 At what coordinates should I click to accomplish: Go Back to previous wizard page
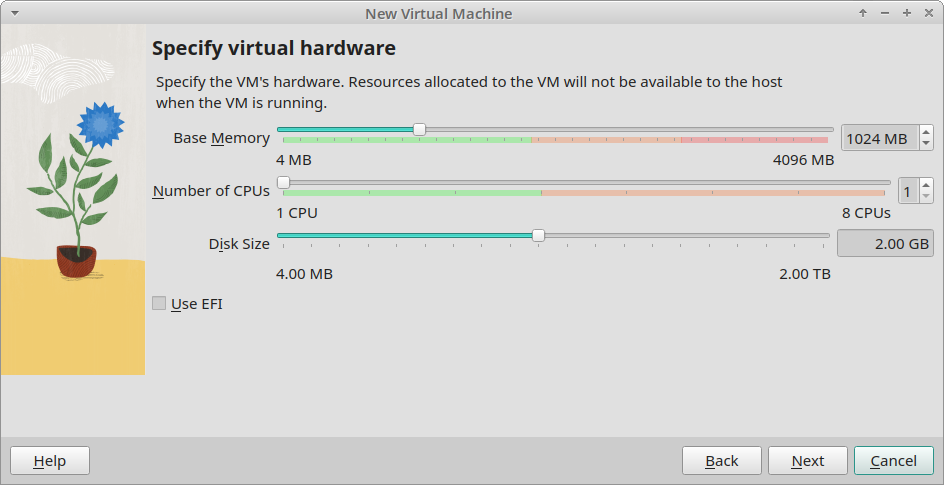722,460
